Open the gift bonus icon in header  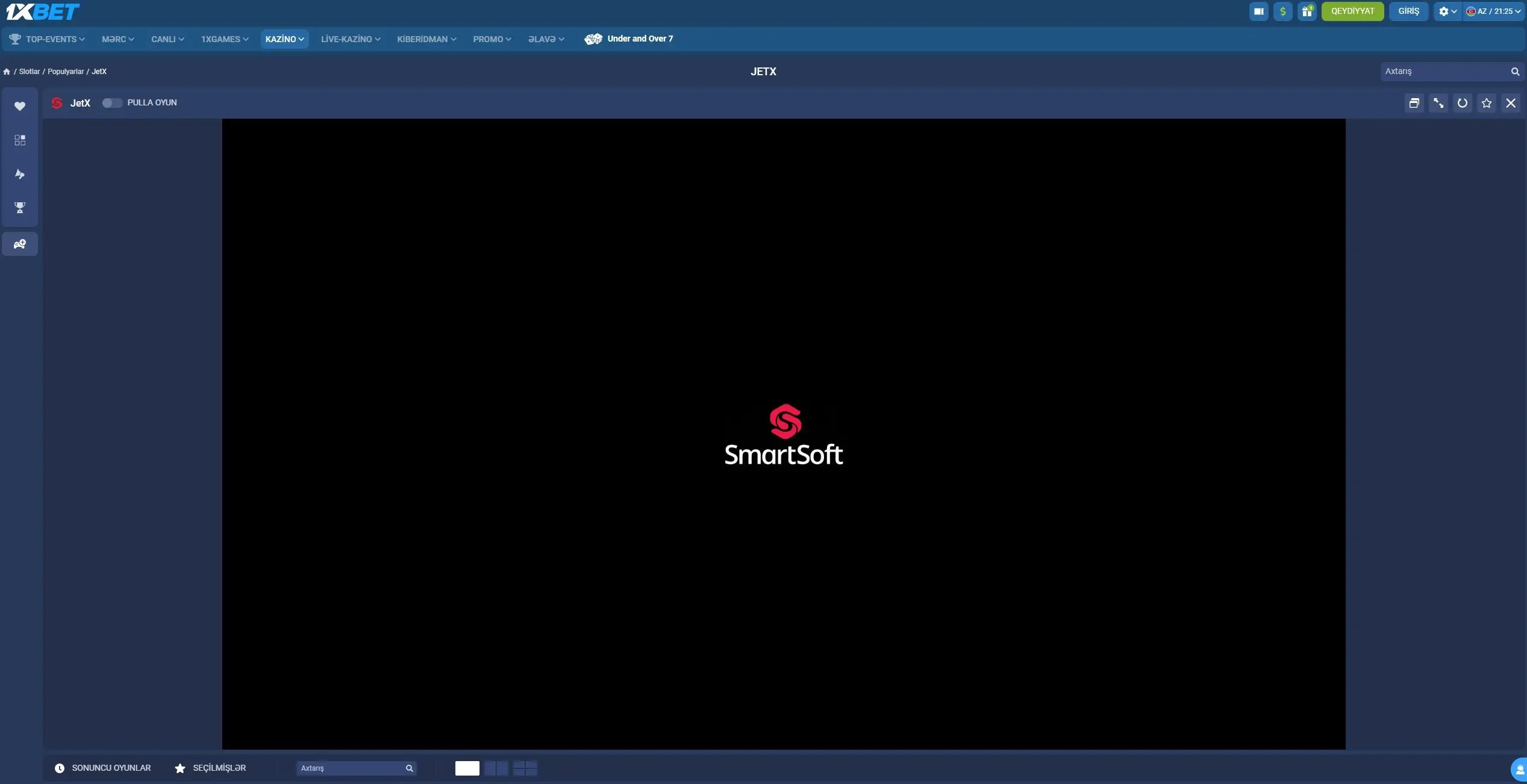point(1307,11)
